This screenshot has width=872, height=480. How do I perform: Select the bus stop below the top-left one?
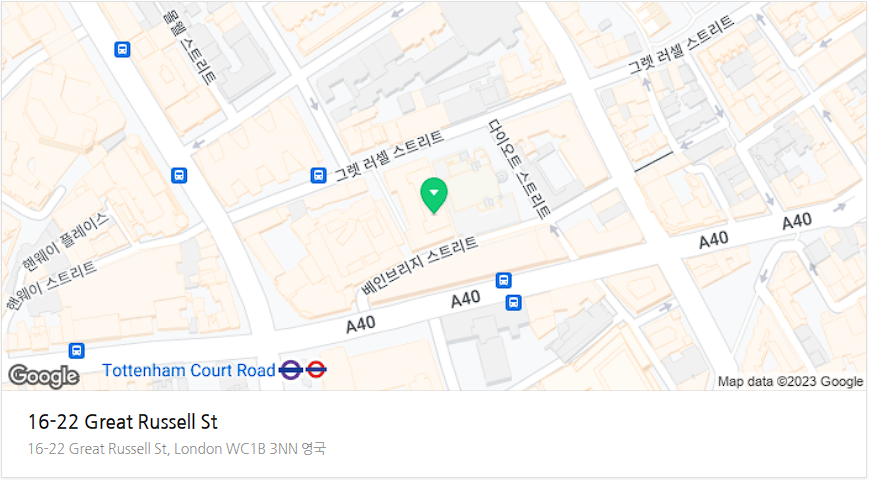pos(179,176)
